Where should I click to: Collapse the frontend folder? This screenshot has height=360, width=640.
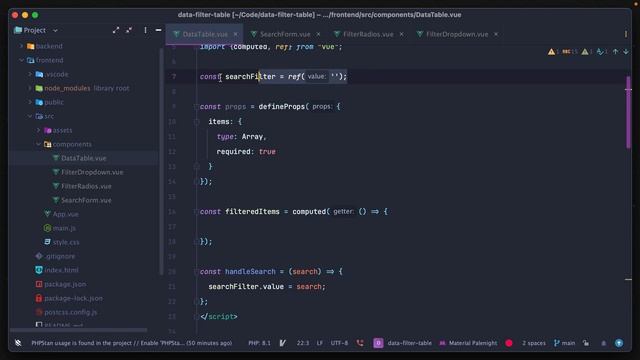[21, 60]
